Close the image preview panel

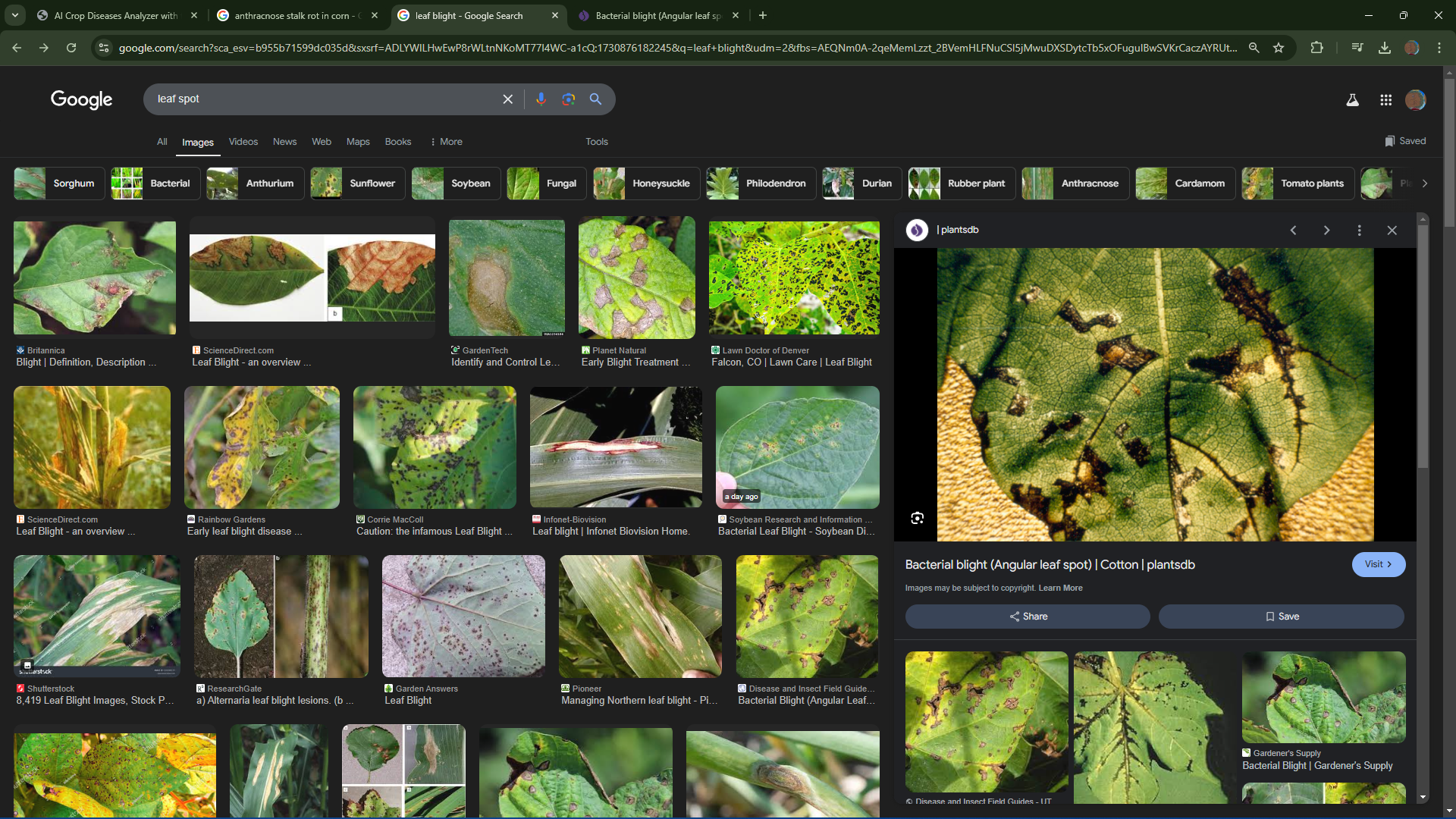(x=1392, y=231)
